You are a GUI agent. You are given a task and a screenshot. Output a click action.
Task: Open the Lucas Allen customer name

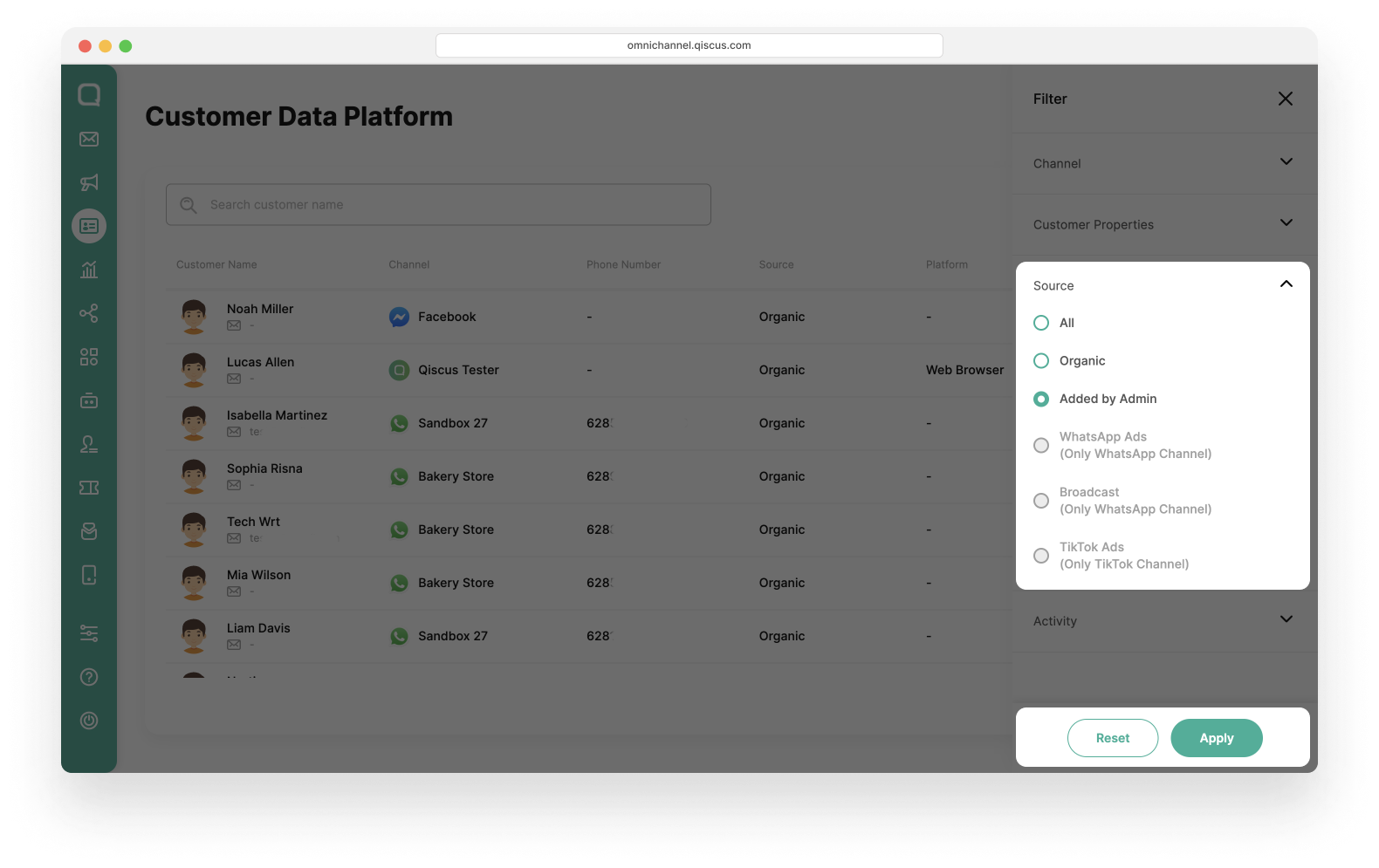pos(260,363)
